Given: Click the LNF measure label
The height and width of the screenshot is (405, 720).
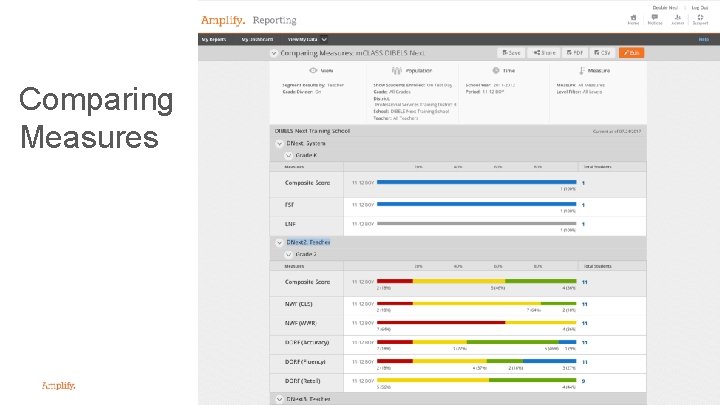Looking at the screenshot, I should point(290,224).
